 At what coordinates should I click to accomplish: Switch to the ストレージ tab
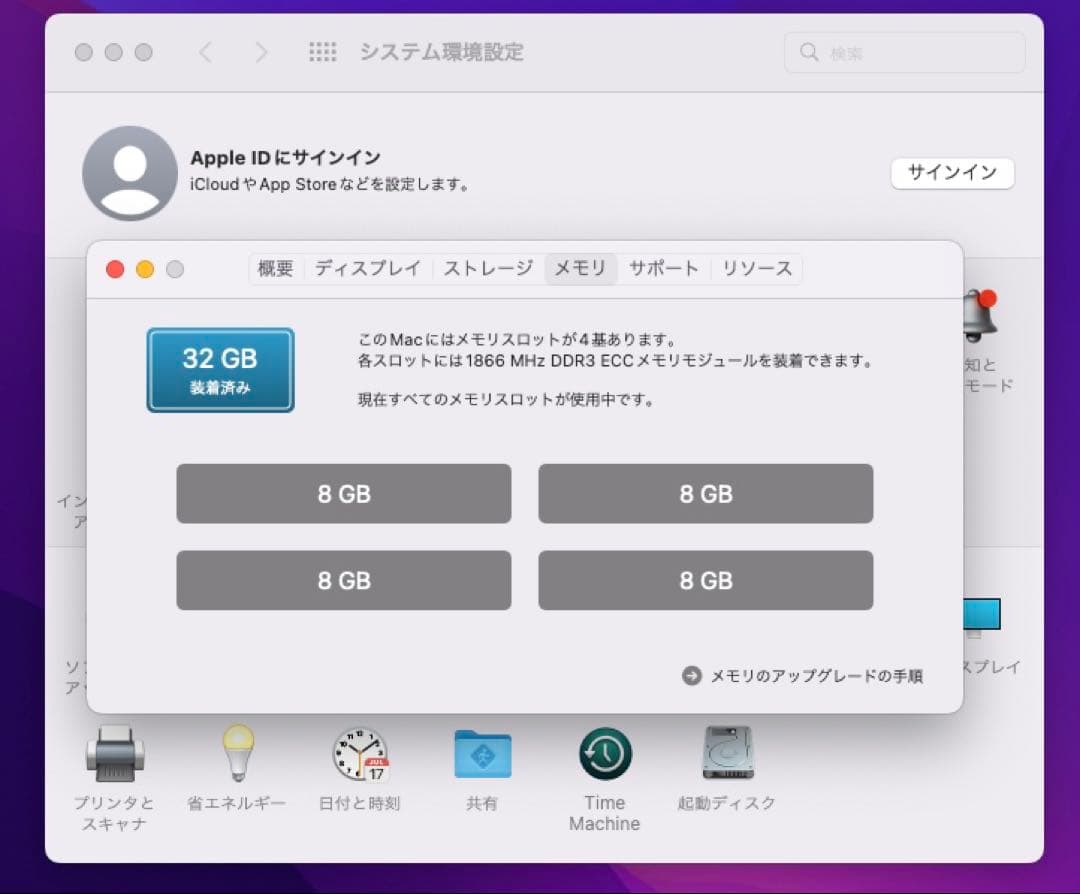486,268
